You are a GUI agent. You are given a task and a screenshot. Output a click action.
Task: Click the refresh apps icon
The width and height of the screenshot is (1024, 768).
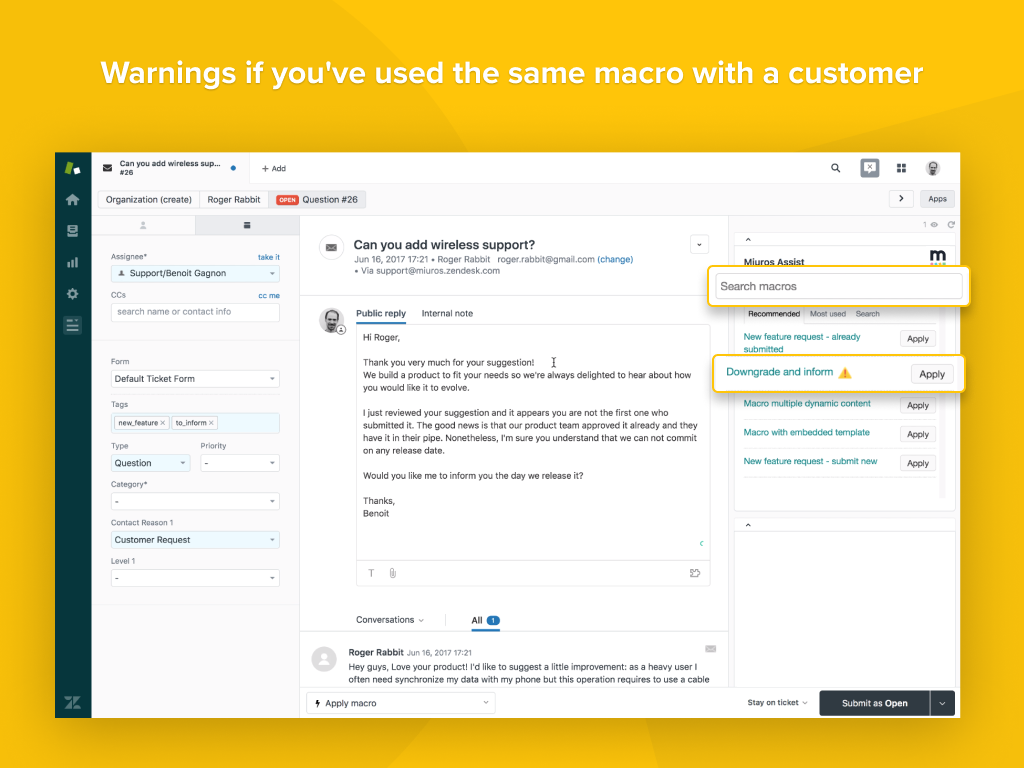point(951,225)
